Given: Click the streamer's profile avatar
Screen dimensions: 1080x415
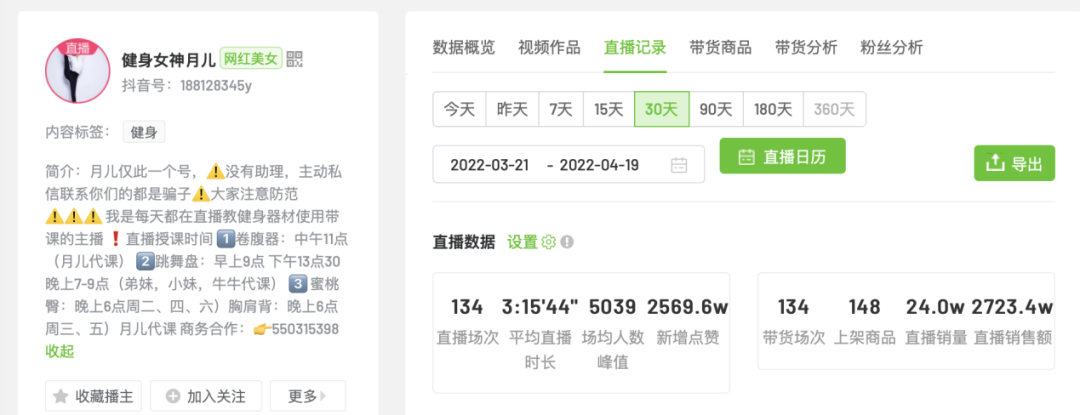Looking at the screenshot, I should 77,72.
